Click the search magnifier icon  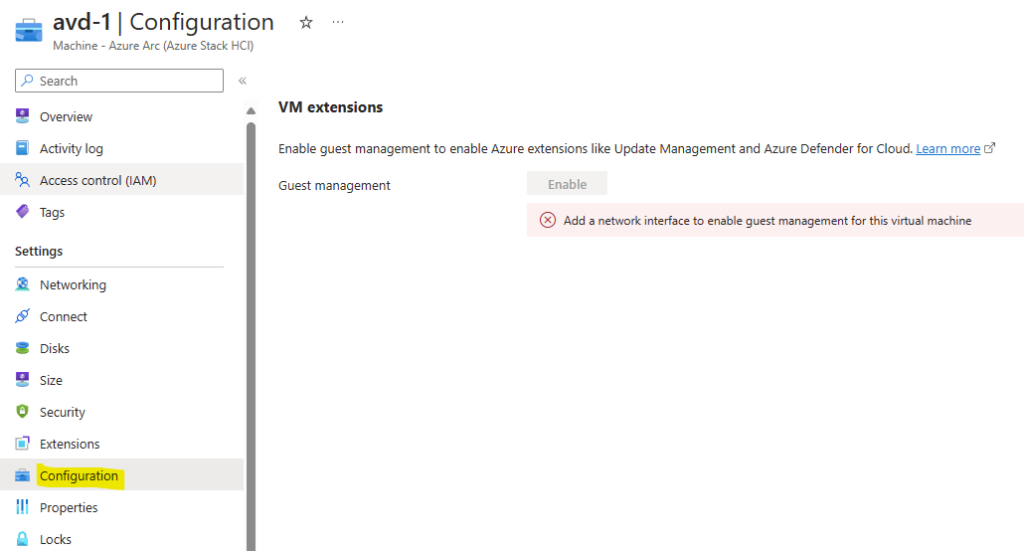tap(27, 80)
